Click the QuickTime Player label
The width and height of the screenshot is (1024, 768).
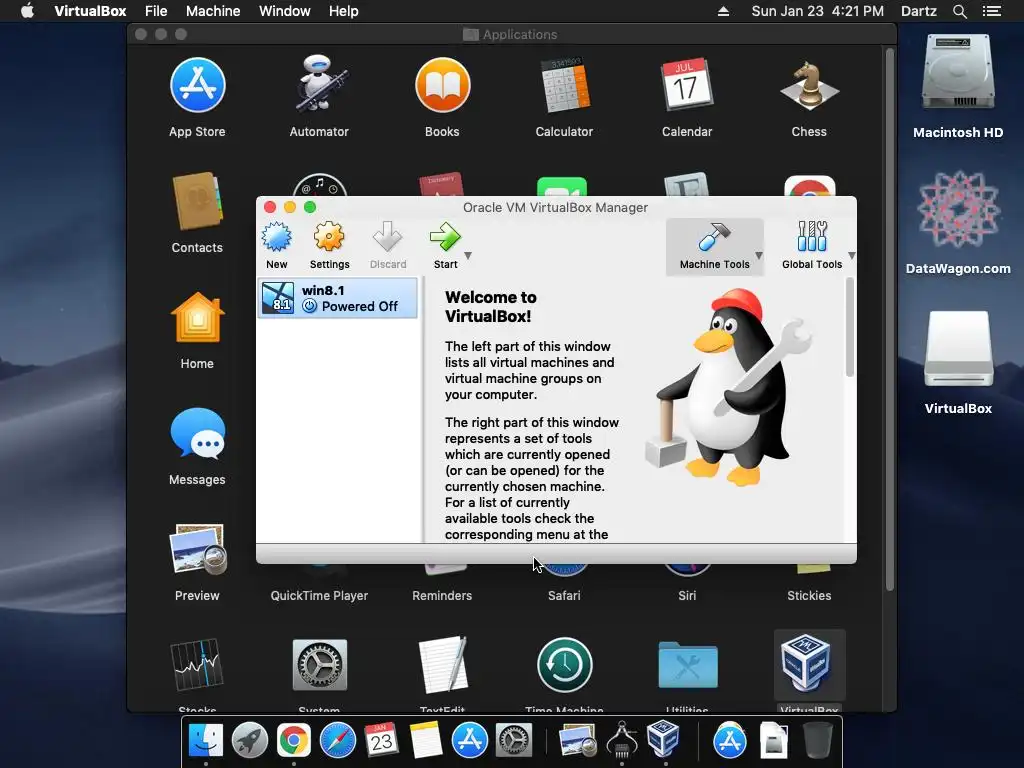point(319,596)
